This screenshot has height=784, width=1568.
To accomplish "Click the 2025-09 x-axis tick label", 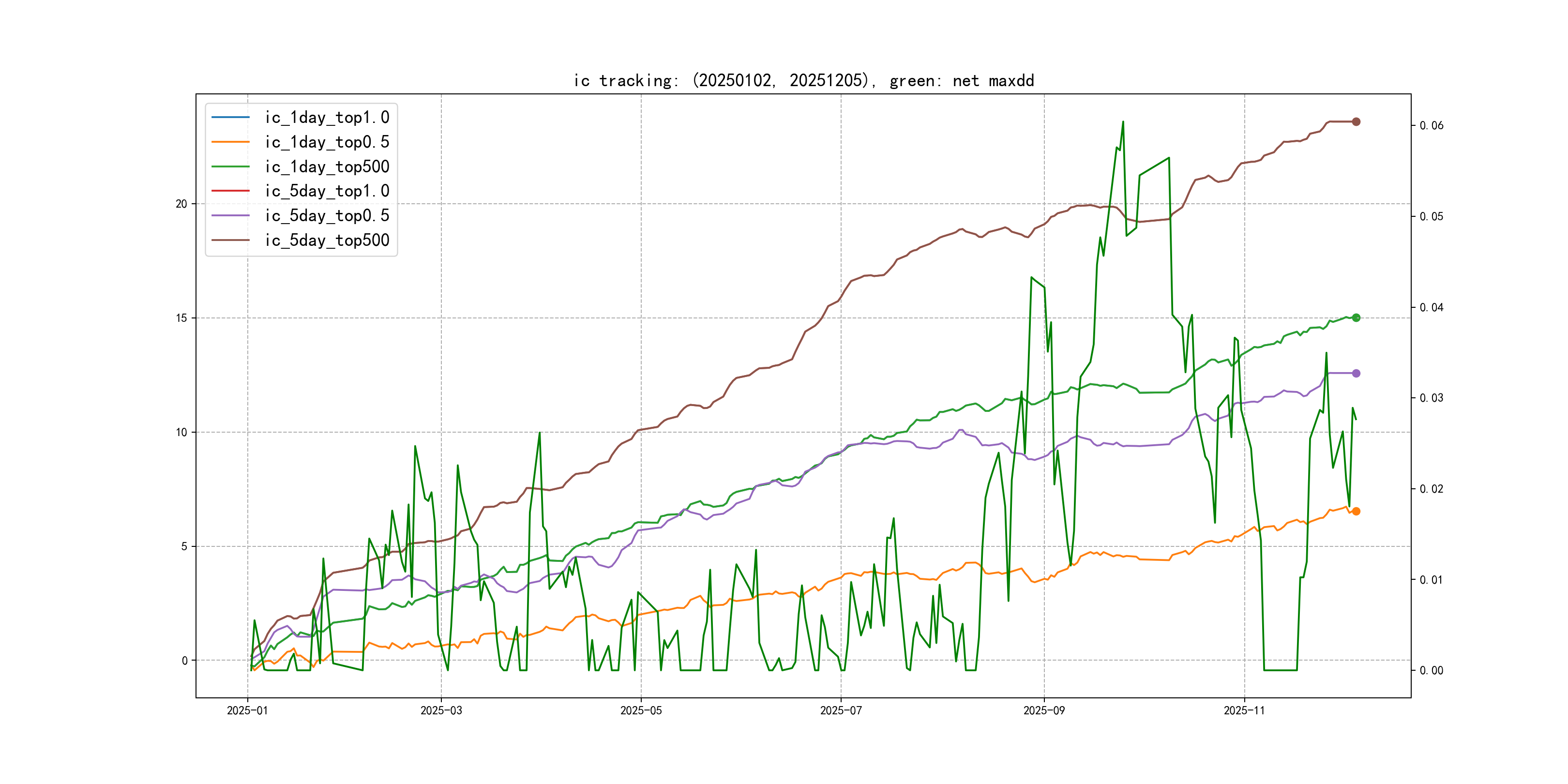I will (x=1044, y=710).
